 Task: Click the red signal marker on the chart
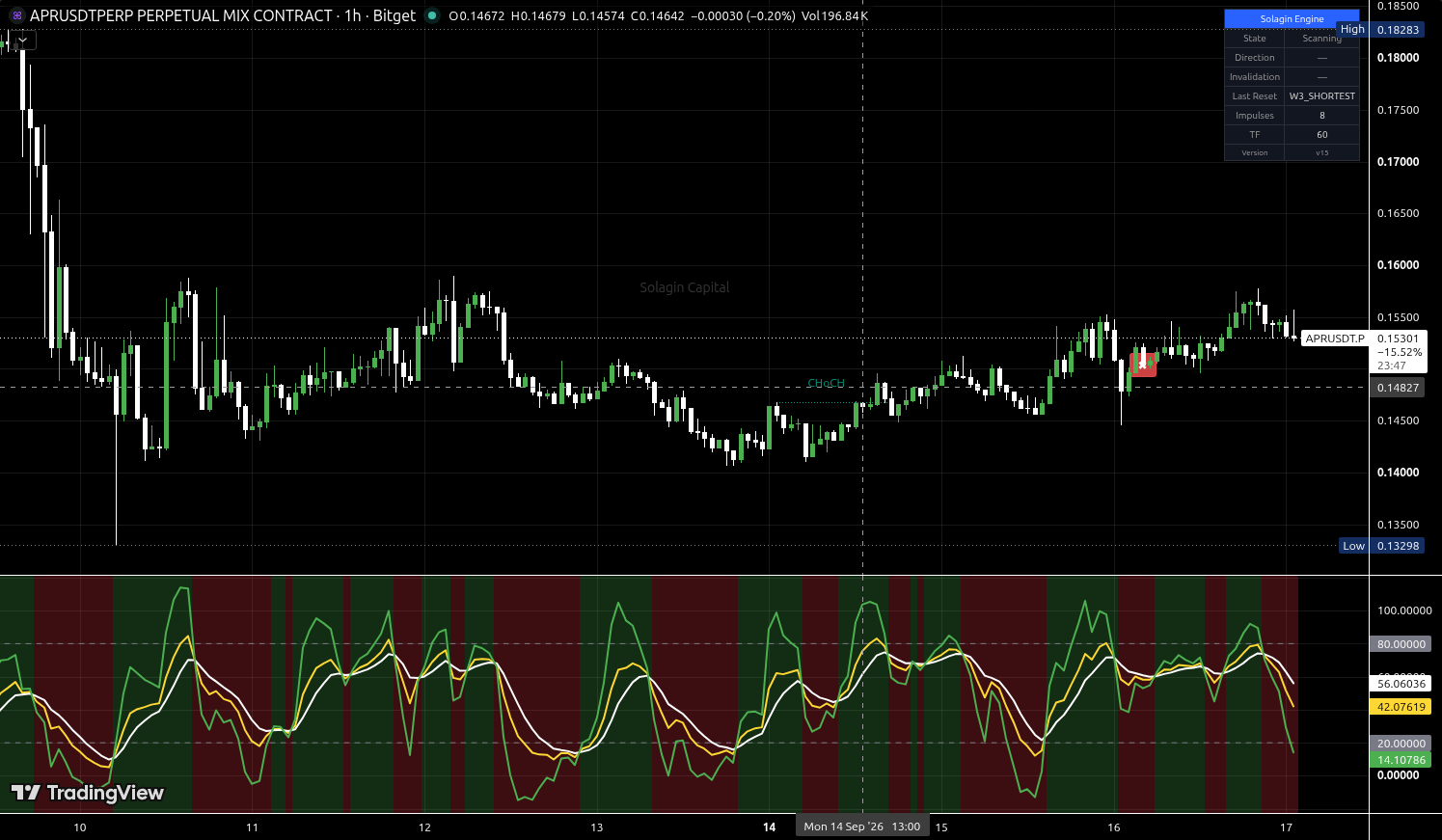(x=1143, y=365)
